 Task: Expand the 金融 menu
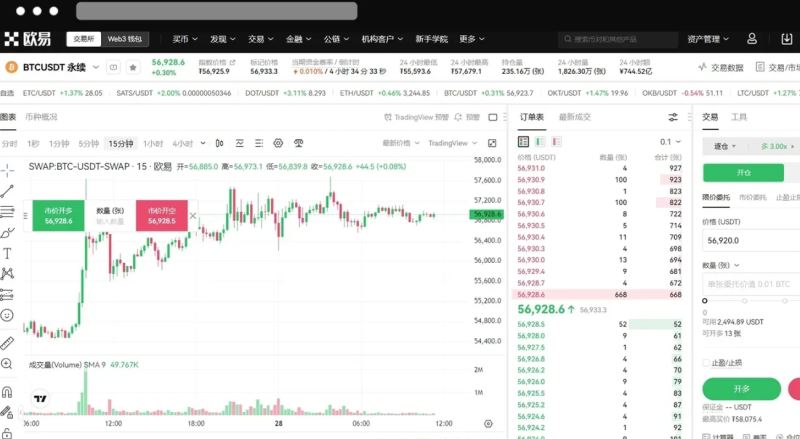coord(298,39)
